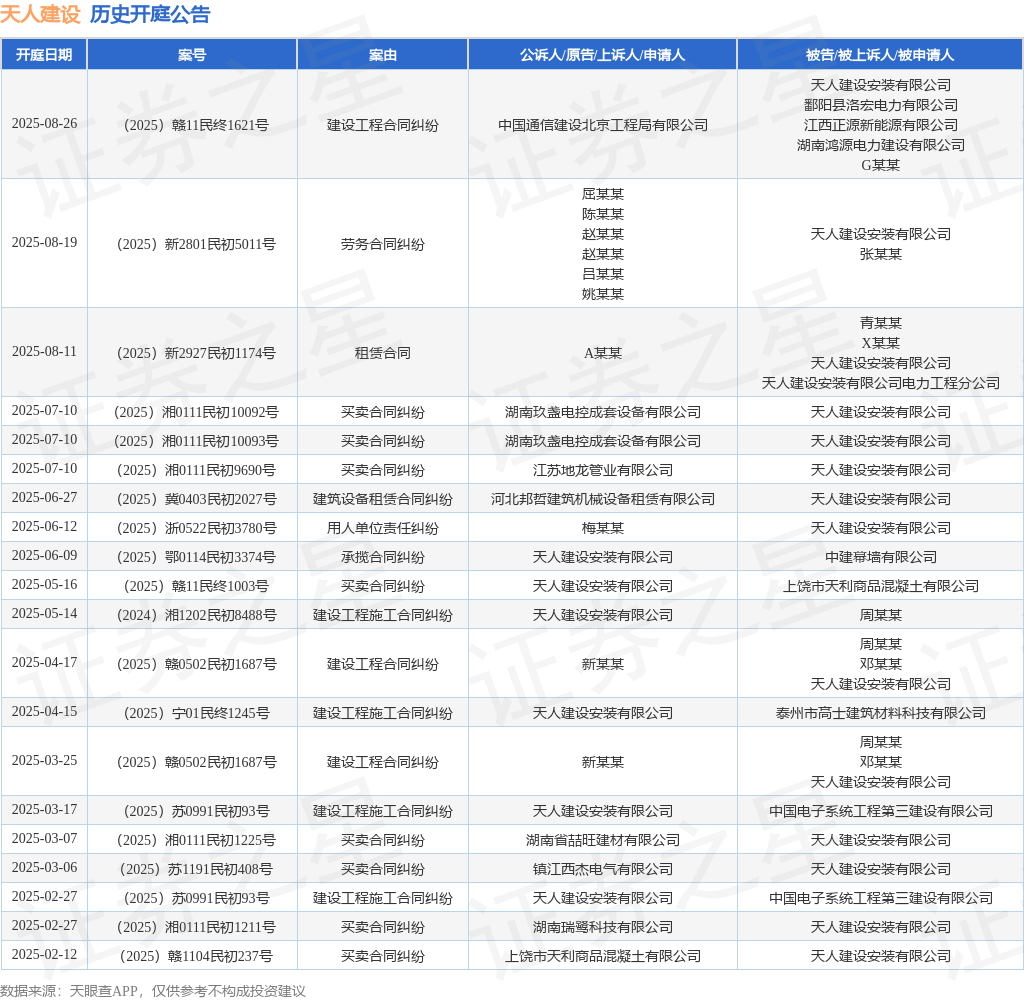This screenshot has height=1000, width=1024.
Task: Click plaintiff 中国通信建设北京工程局有限公司
Action: pyautogui.click(x=603, y=125)
